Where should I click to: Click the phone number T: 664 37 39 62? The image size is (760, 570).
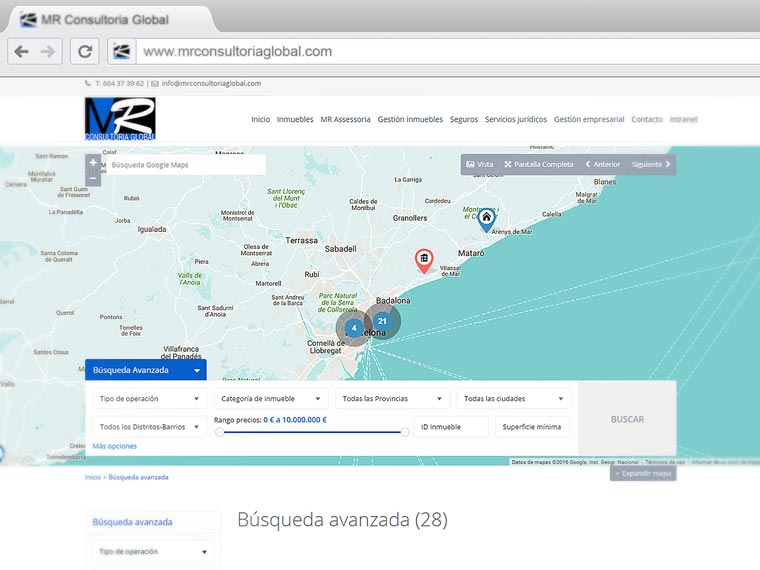click(120, 83)
